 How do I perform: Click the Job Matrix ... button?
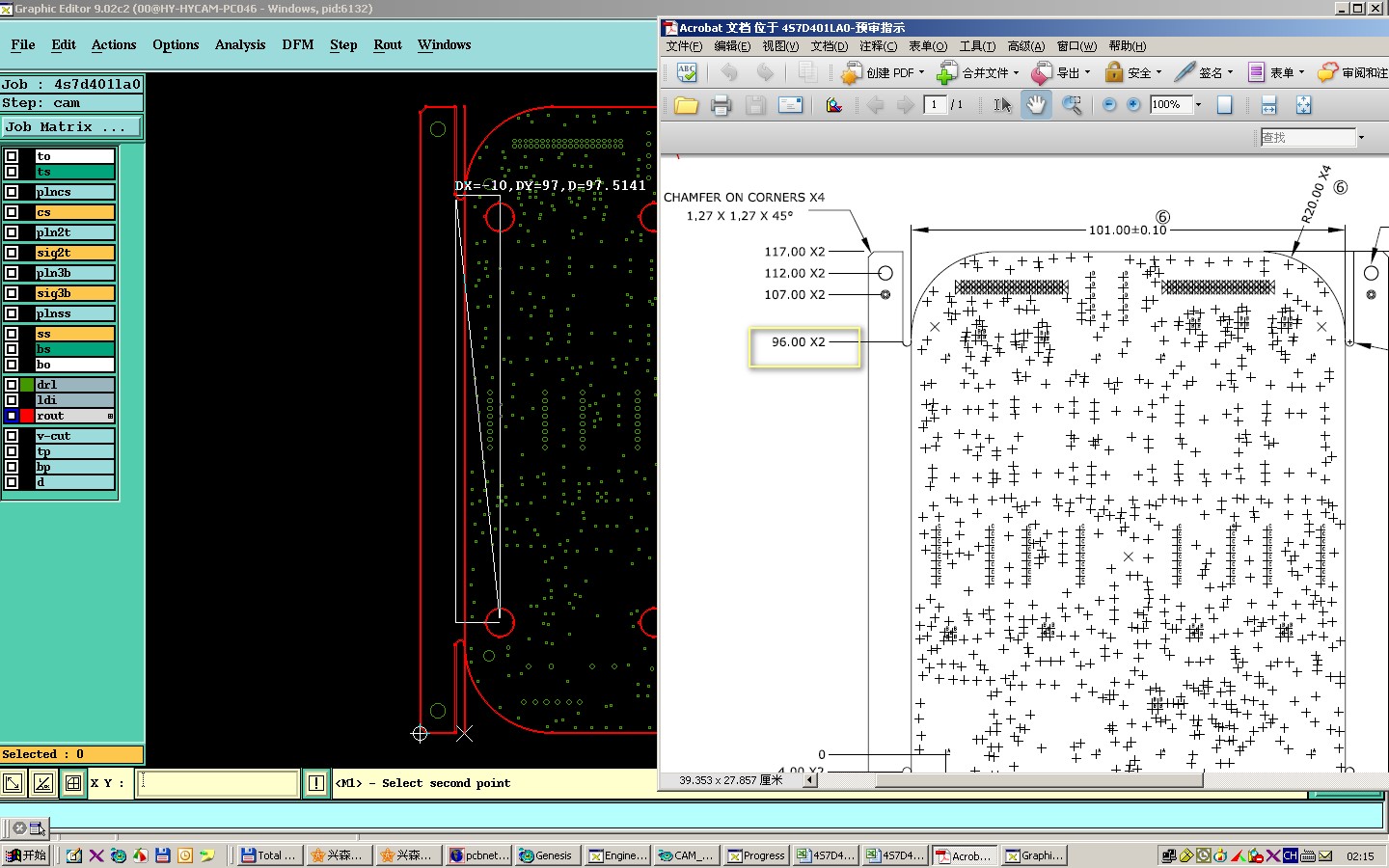click(x=71, y=126)
